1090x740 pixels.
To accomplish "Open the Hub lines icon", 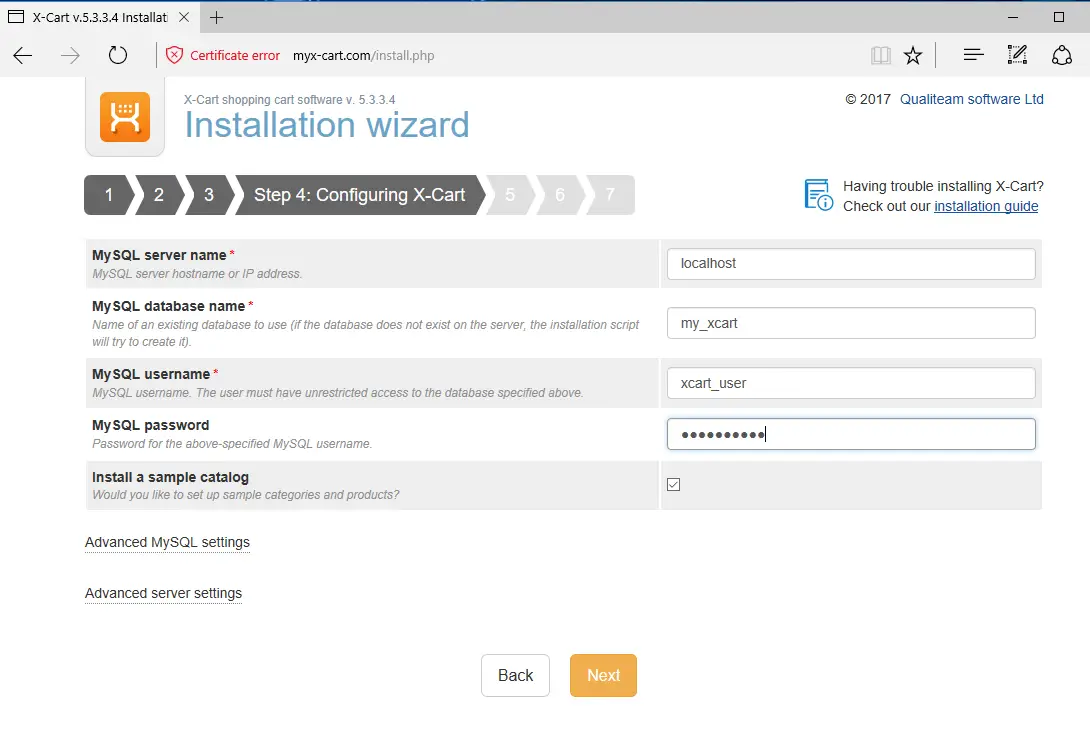I will point(973,54).
